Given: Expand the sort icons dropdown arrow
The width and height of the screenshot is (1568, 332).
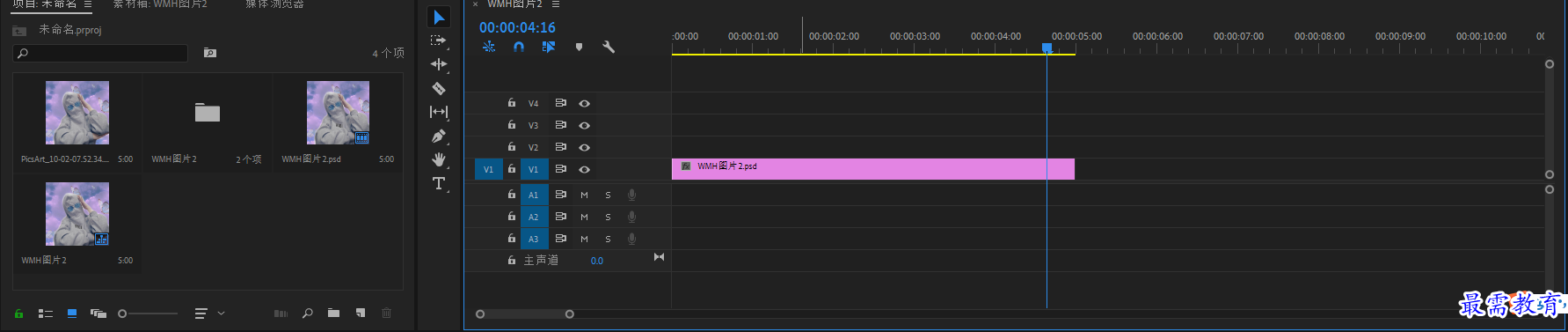Looking at the screenshot, I should [x=221, y=313].
